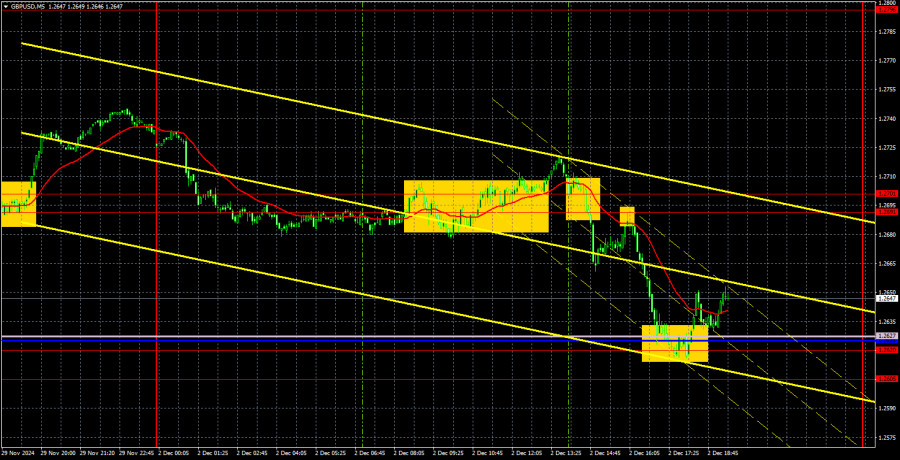Click the 1.2785 price axis value
The width and height of the screenshot is (900, 460).
[887, 31]
